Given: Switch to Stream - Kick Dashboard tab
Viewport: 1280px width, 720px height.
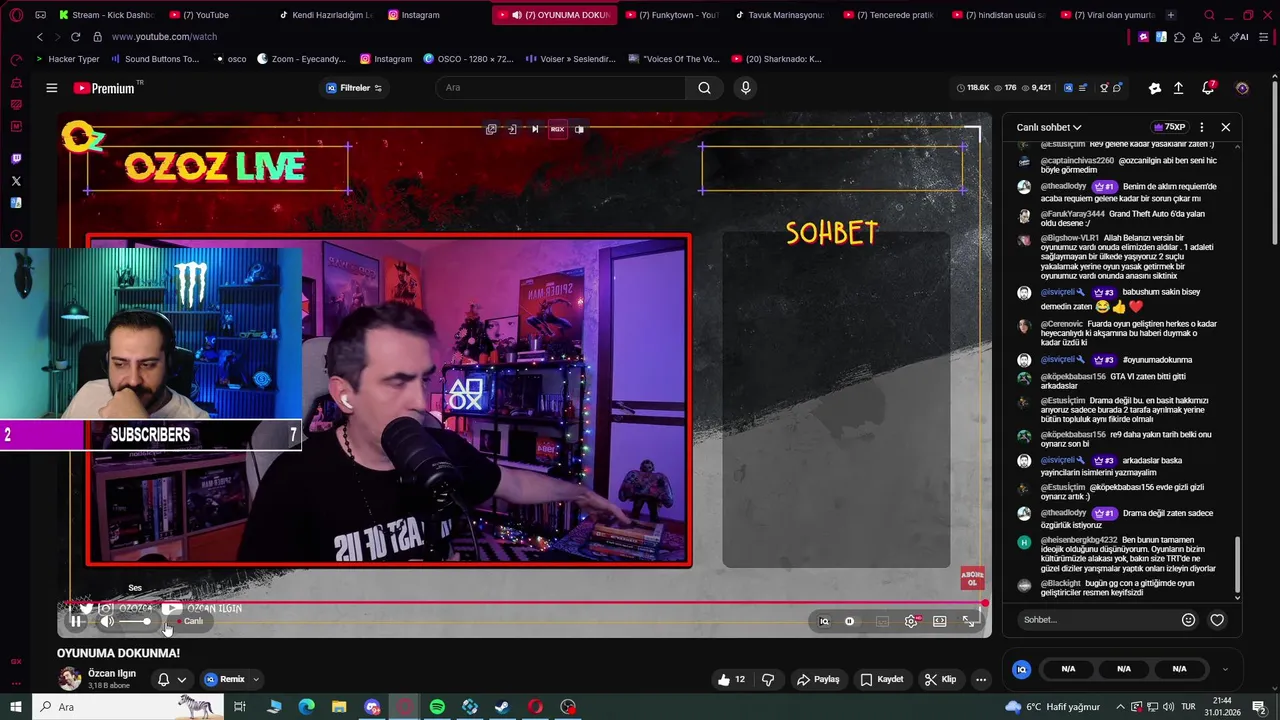Looking at the screenshot, I should point(105,15).
